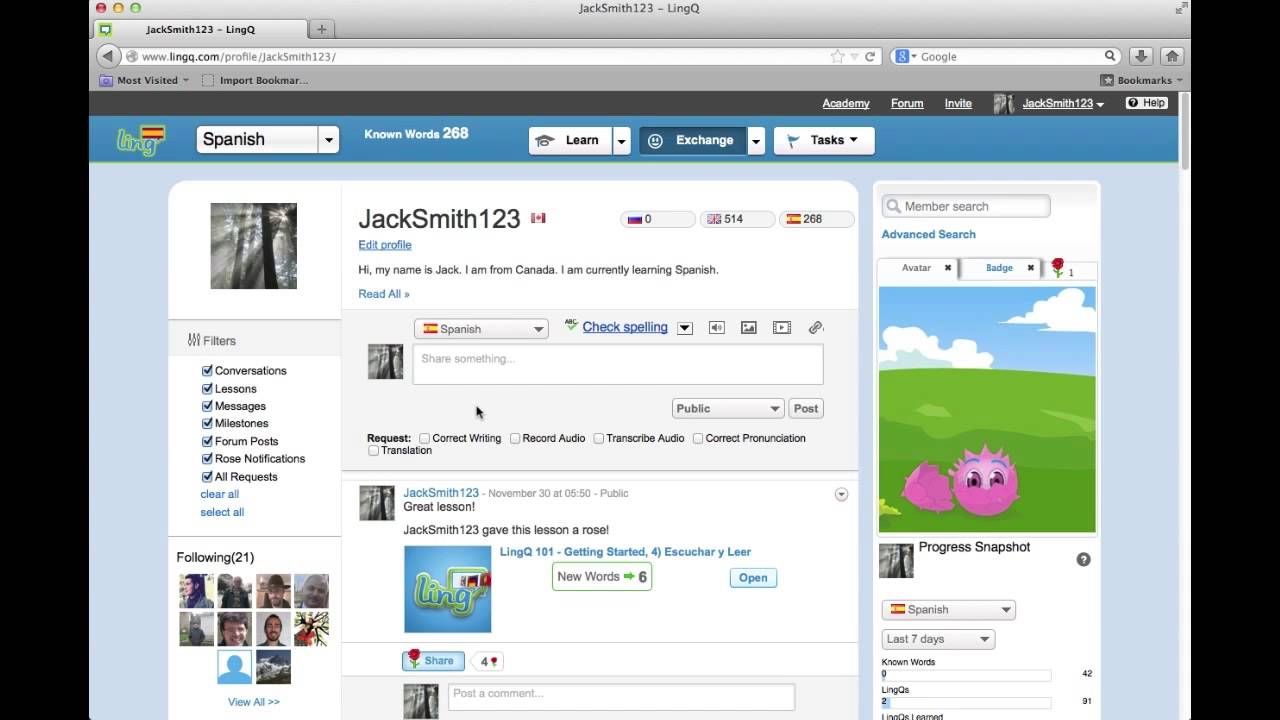This screenshot has height=720, width=1280.
Task: Switch to the Badge tab
Action: pyautogui.click(x=999, y=268)
